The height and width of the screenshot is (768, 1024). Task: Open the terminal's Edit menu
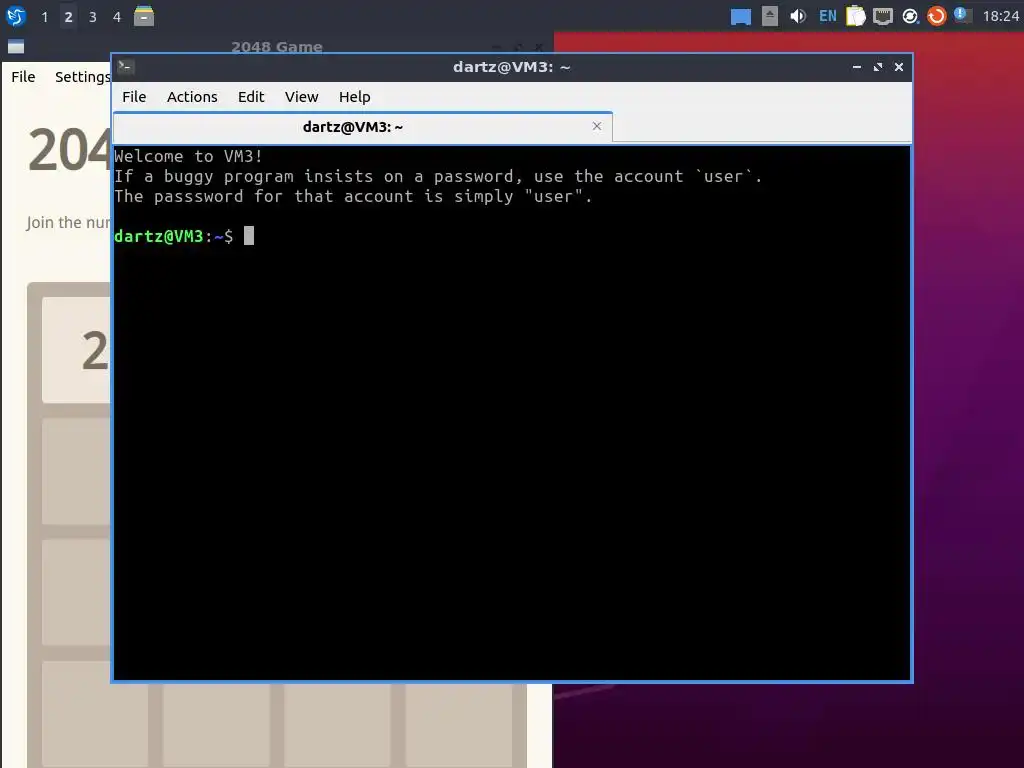(251, 97)
